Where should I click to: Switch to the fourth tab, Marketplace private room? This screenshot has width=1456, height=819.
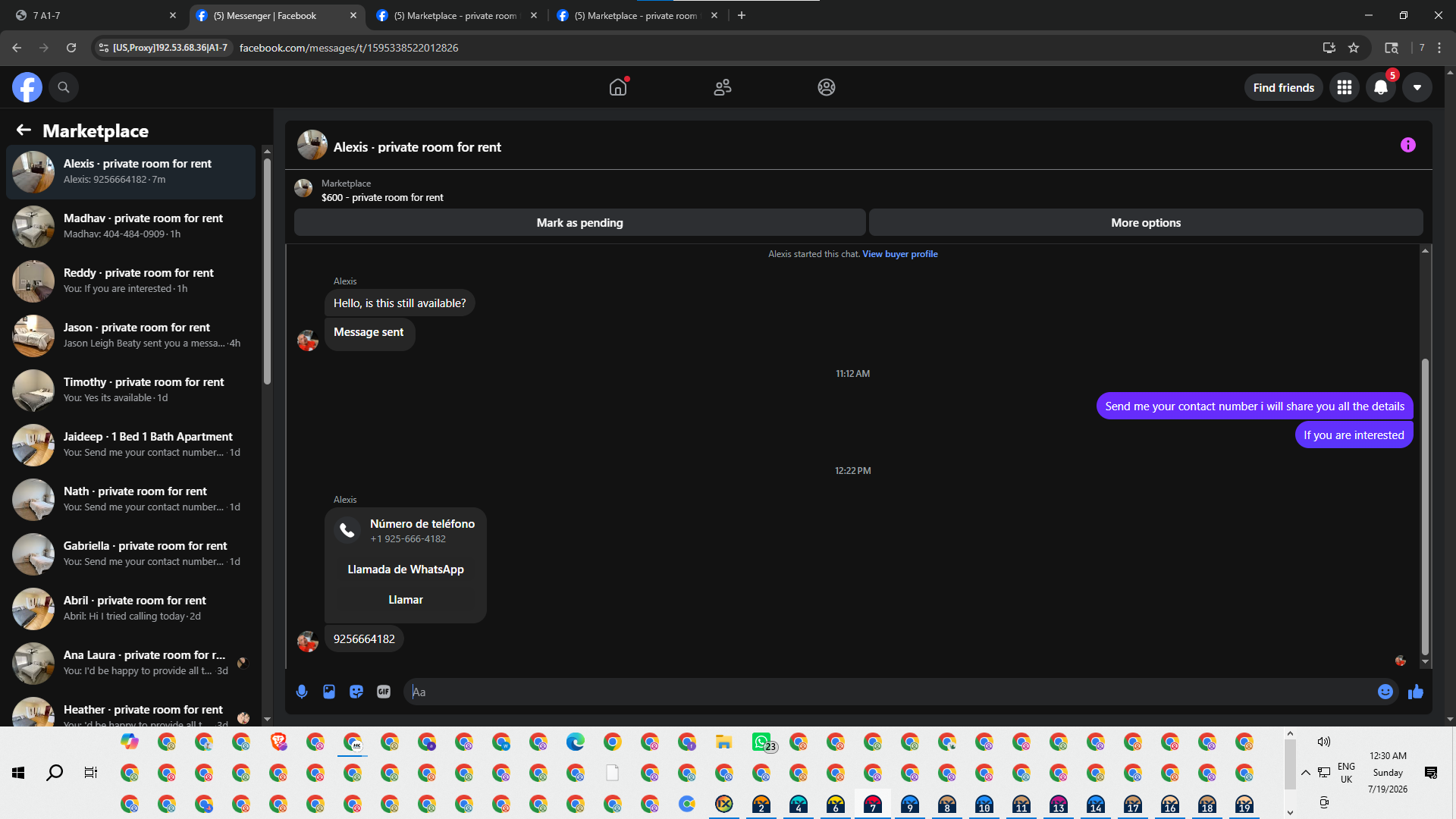pos(635,15)
